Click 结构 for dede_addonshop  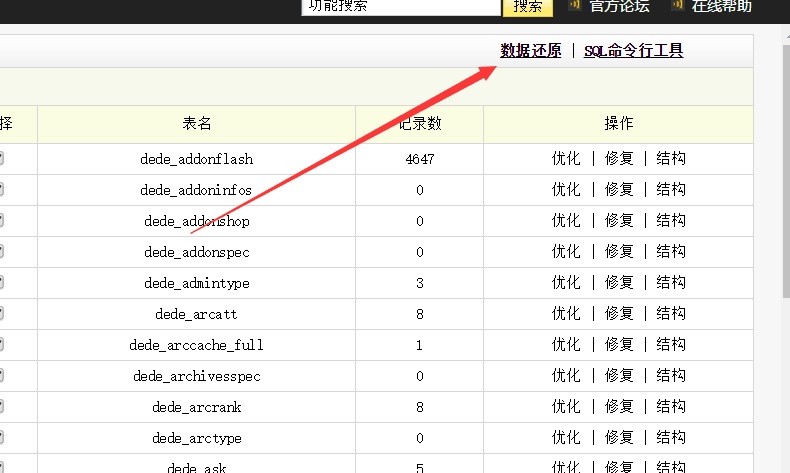pos(671,221)
